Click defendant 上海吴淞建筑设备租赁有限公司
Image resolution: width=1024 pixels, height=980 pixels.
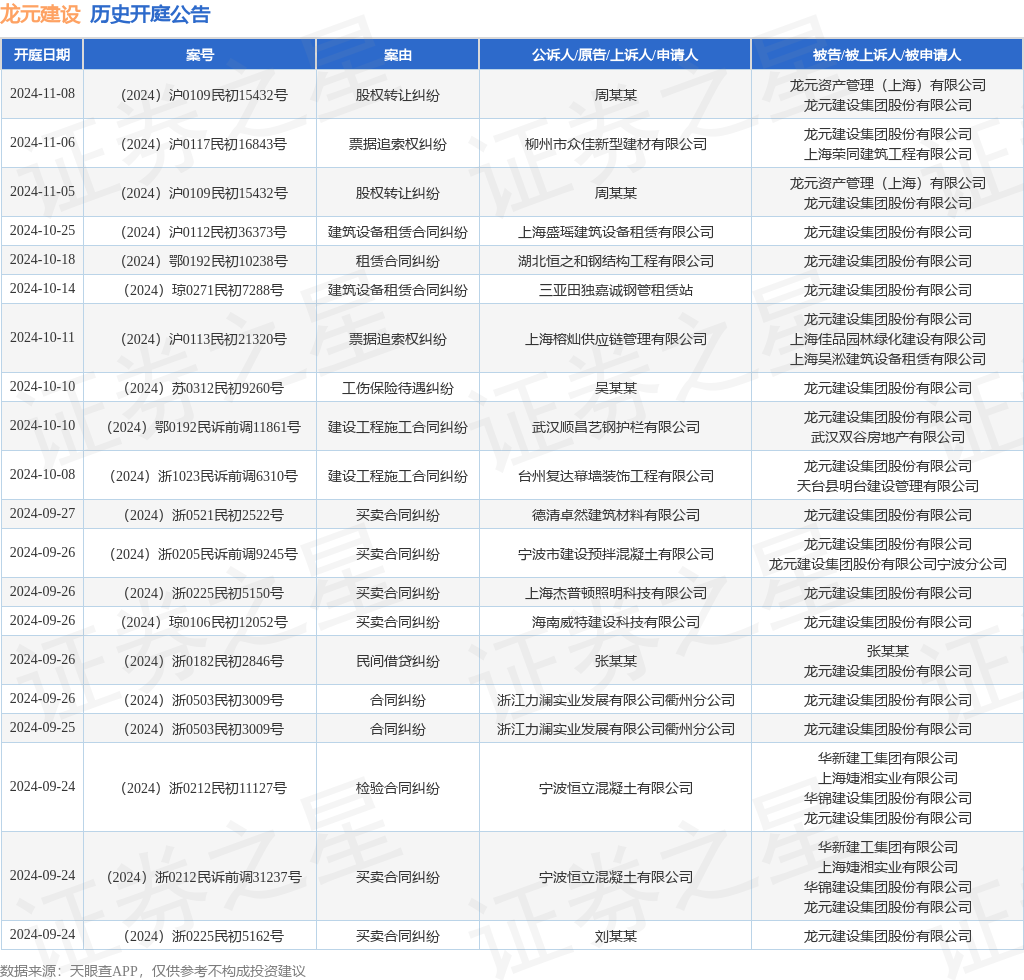click(x=888, y=359)
